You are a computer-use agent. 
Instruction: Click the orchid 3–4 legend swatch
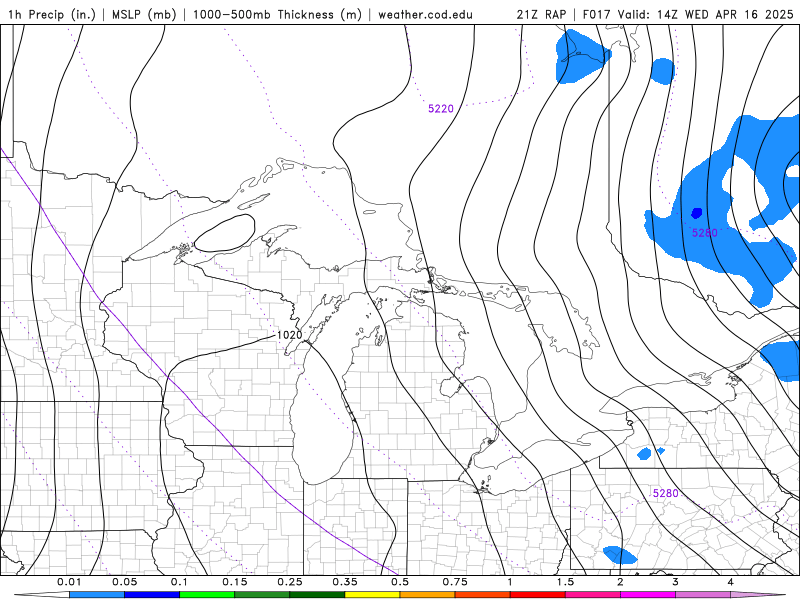tap(703, 595)
